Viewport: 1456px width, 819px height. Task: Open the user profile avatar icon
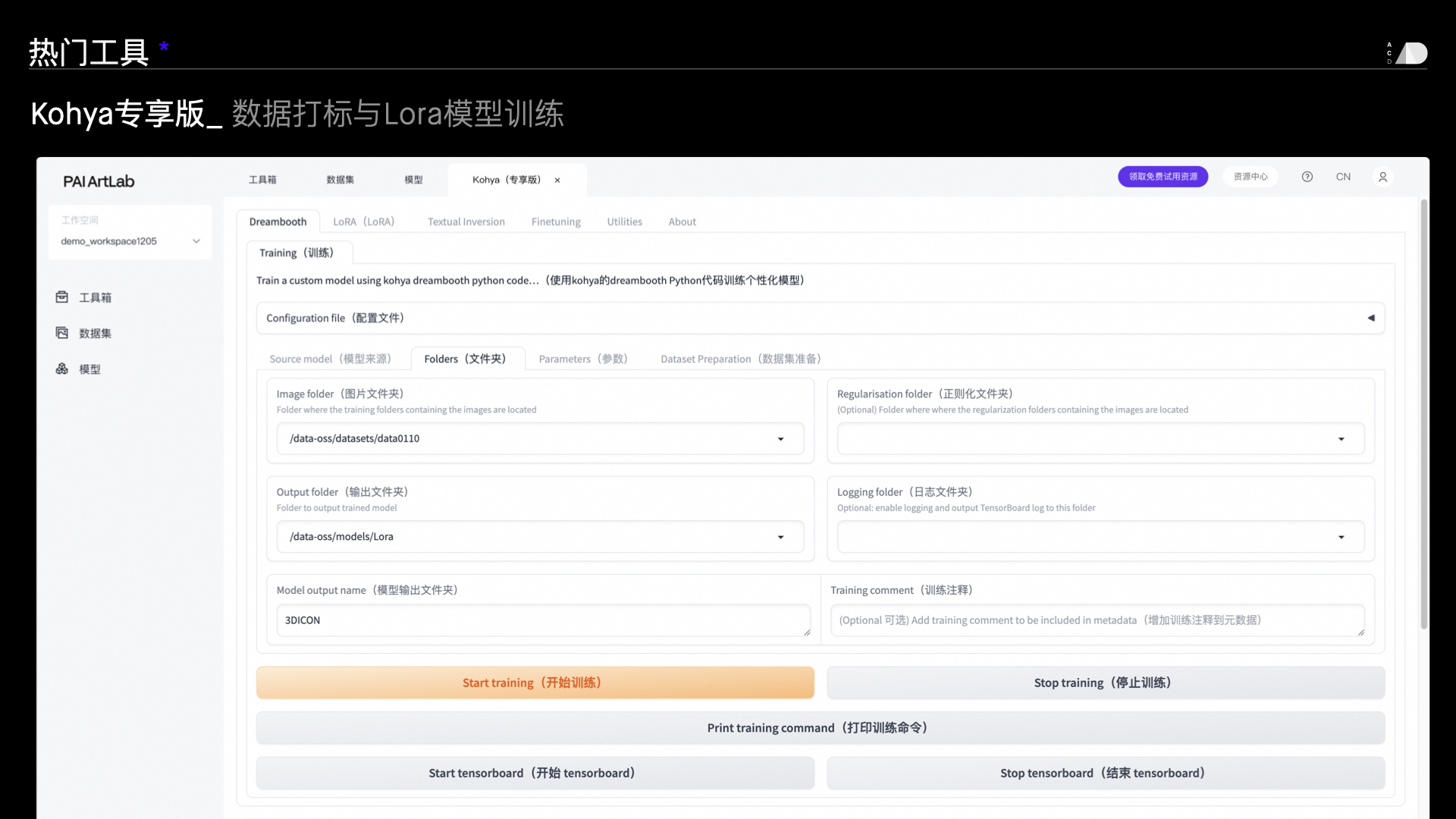click(x=1382, y=177)
